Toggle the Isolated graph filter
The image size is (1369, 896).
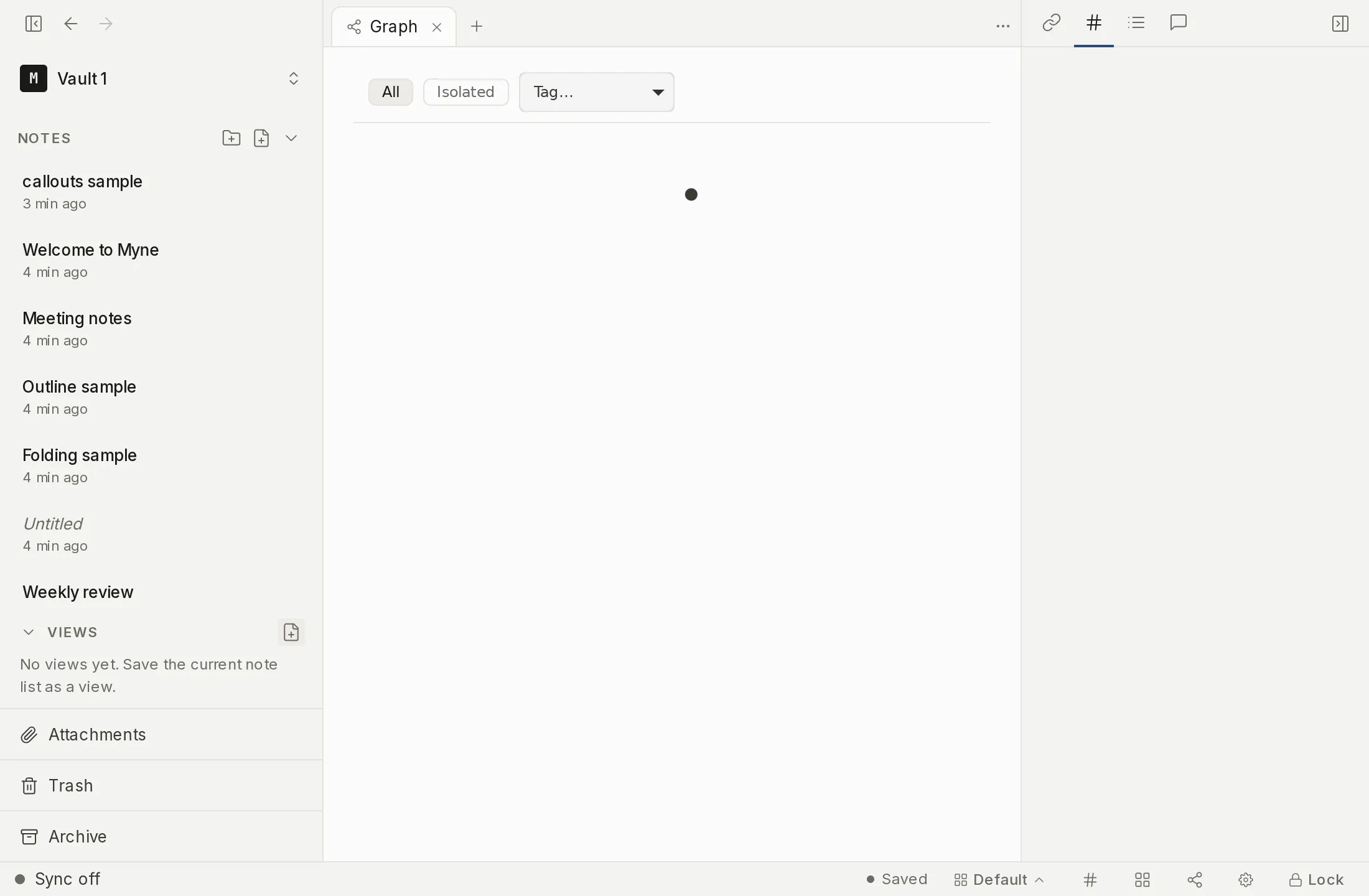click(x=465, y=92)
